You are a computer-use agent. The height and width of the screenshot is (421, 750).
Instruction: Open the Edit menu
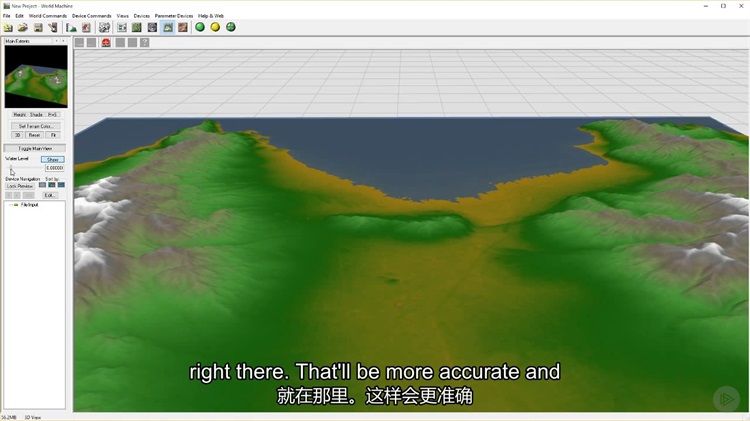pyautogui.click(x=19, y=16)
